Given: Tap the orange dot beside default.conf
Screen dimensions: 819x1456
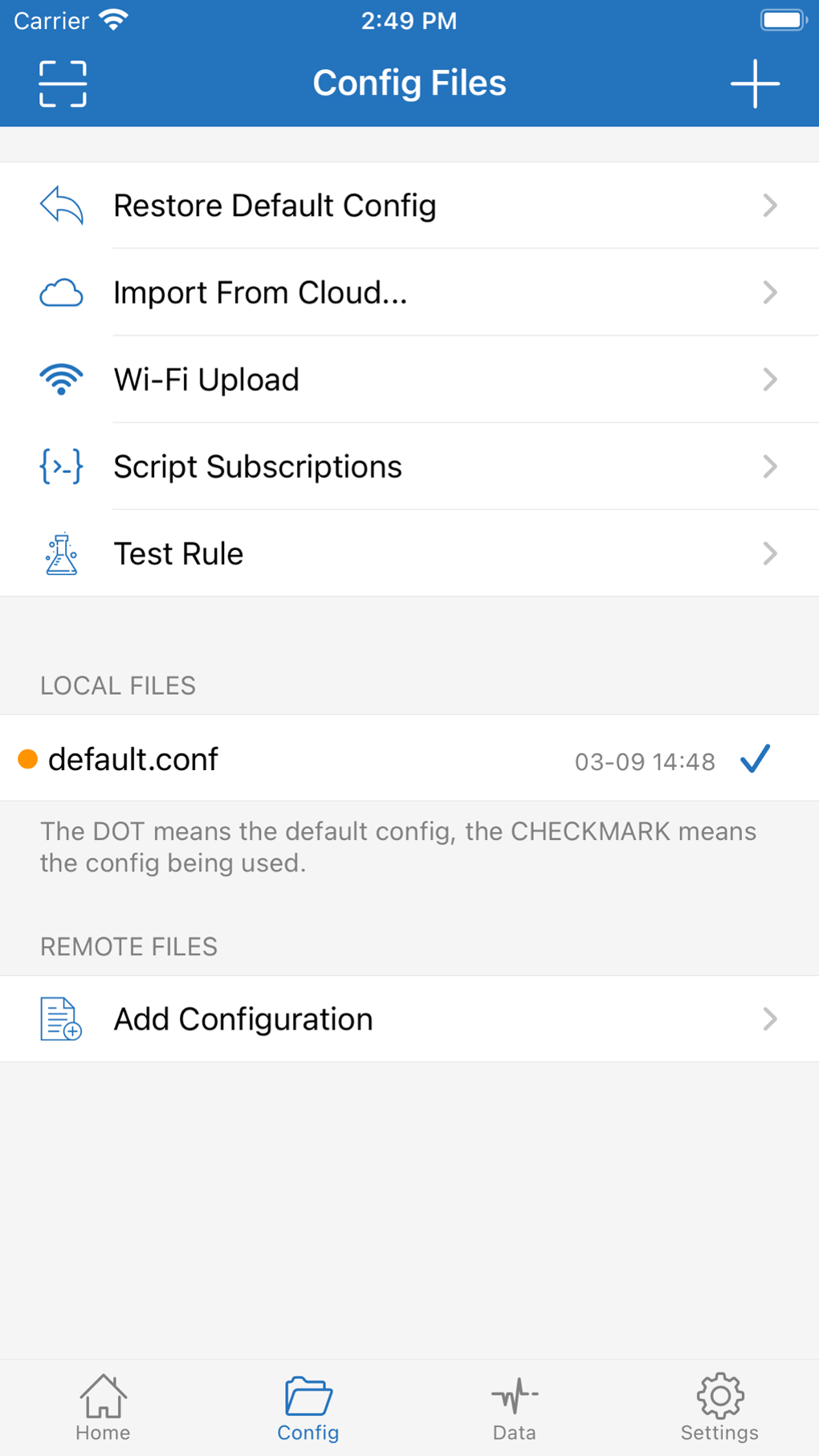Looking at the screenshot, I should (28, 760).
